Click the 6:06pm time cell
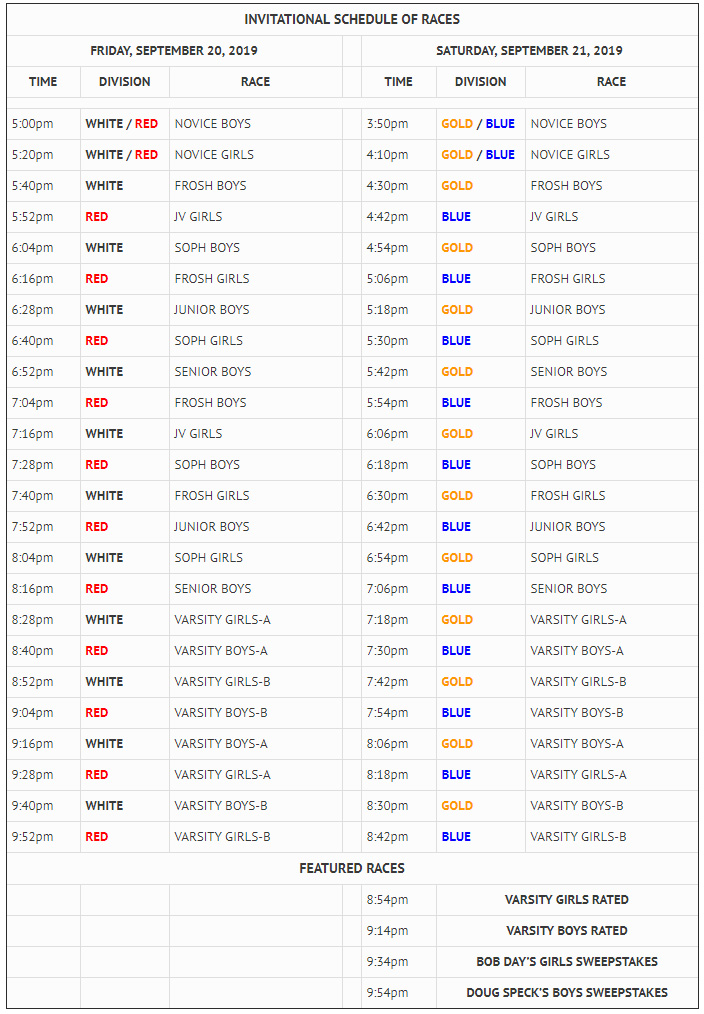 point(399,434)
